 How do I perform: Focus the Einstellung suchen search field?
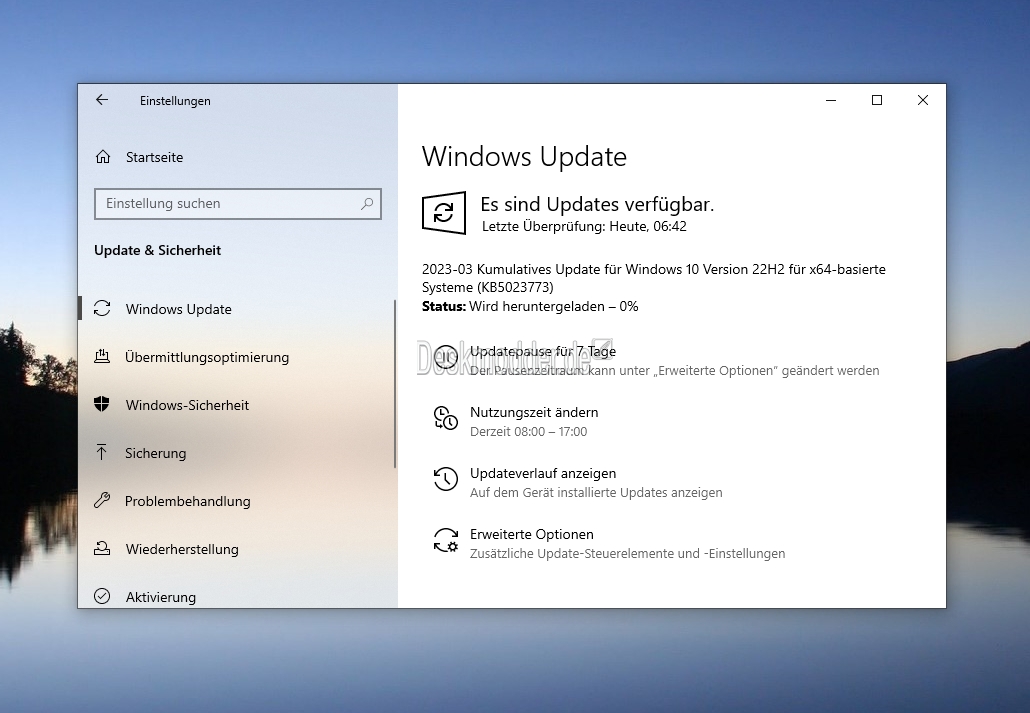click(238, 204)
